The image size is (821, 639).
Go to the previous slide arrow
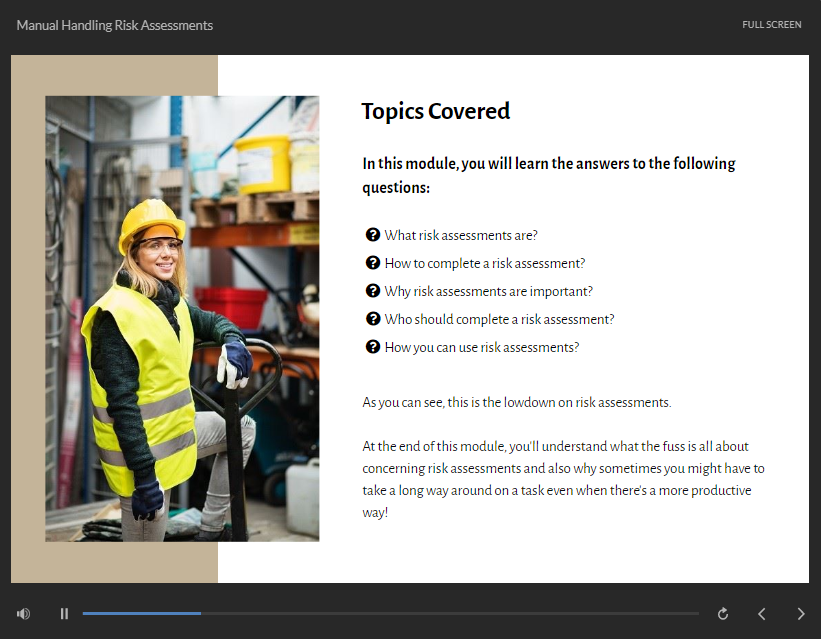761,614
